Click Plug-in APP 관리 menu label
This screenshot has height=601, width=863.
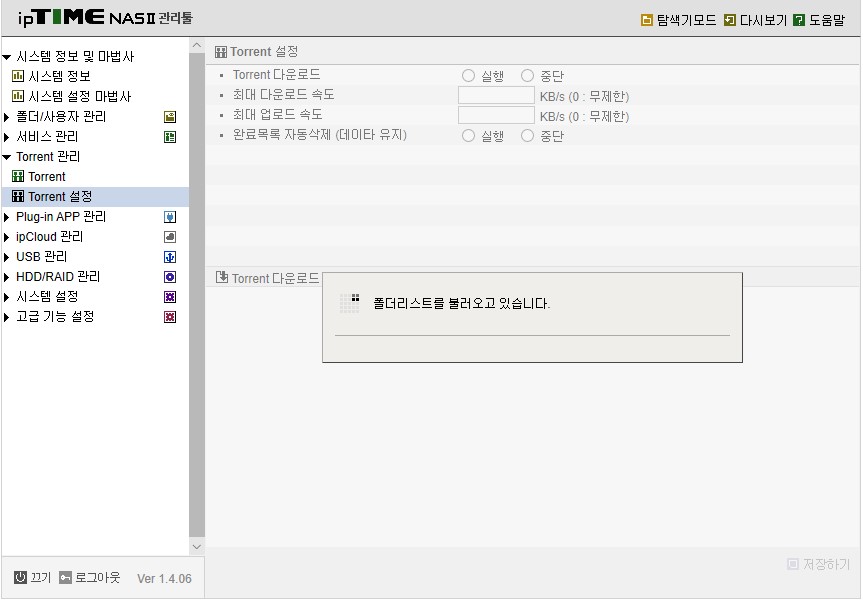click(x=61, y=216)
